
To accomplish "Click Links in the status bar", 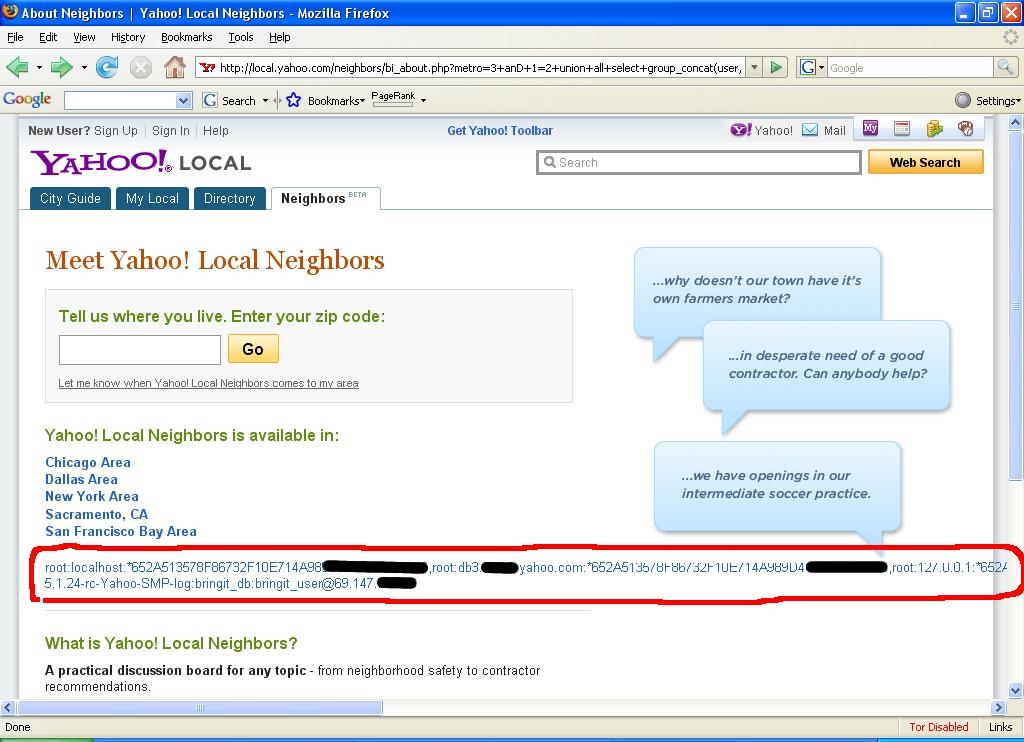I will click(x=1000, y=727).
